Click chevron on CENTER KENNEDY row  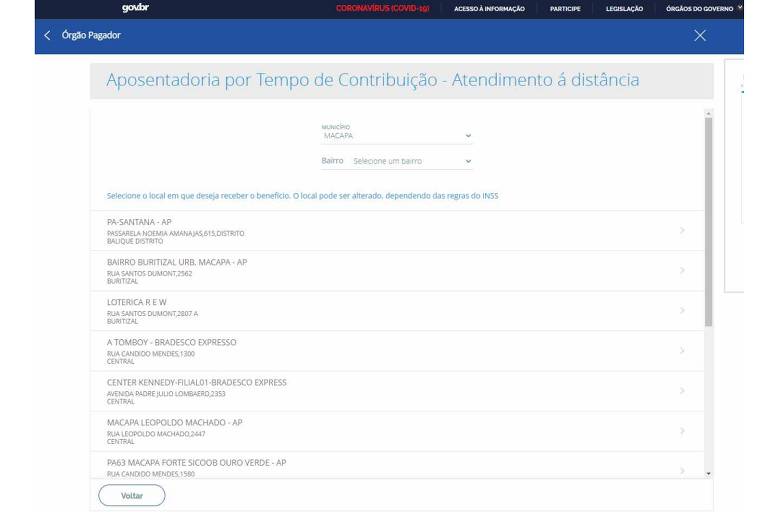(682, 391)
